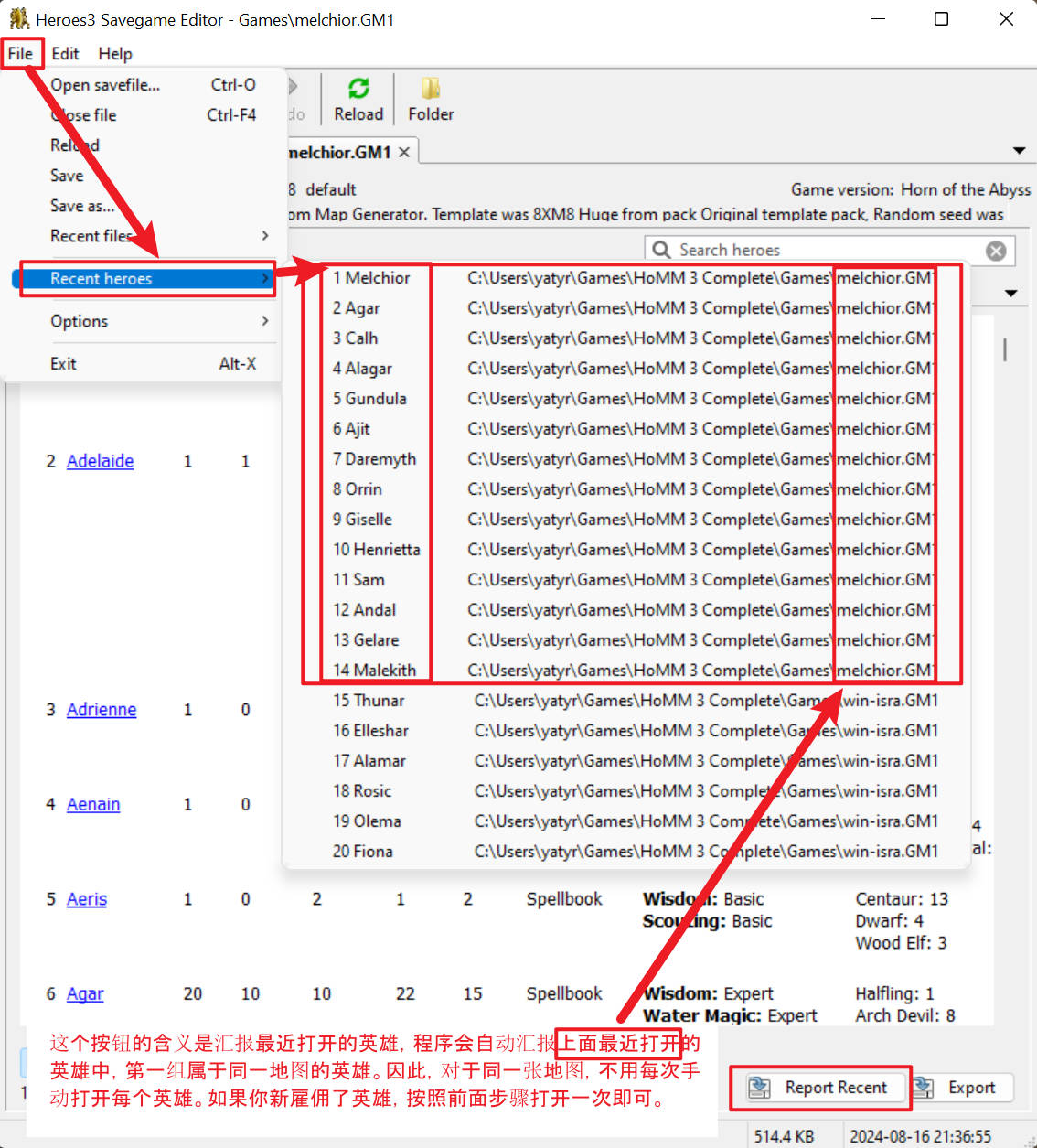Screen dimensions: 1037x1148
Task: Choose Reload in File menu
Action: pyautogui.click(x=143, y=145)
